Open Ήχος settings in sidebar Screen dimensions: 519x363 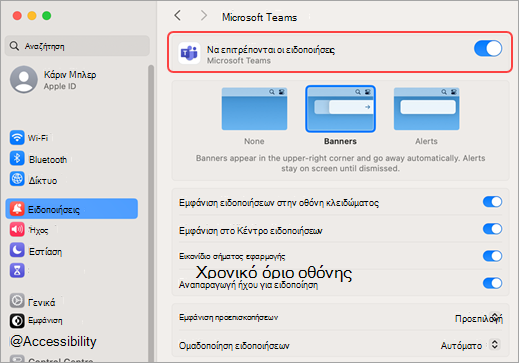pyautogui.click(x=72, y=230)
